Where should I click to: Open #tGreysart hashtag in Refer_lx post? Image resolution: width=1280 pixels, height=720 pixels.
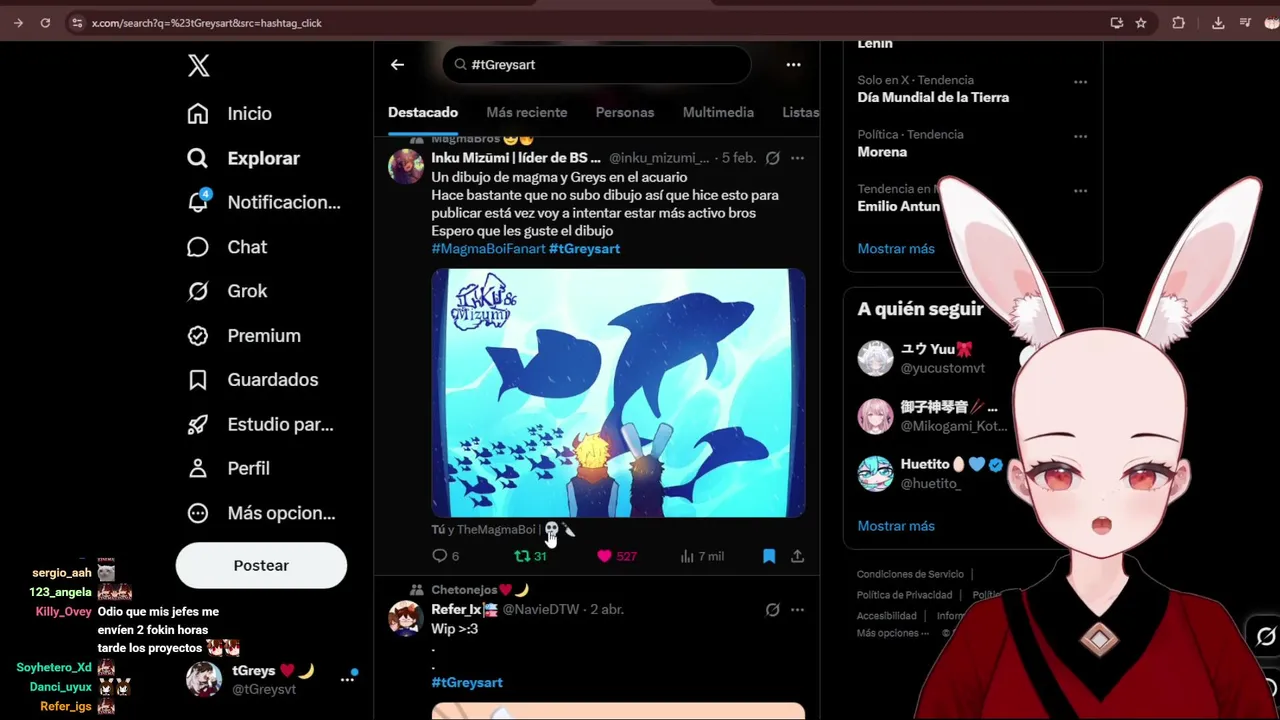(467, 682)
